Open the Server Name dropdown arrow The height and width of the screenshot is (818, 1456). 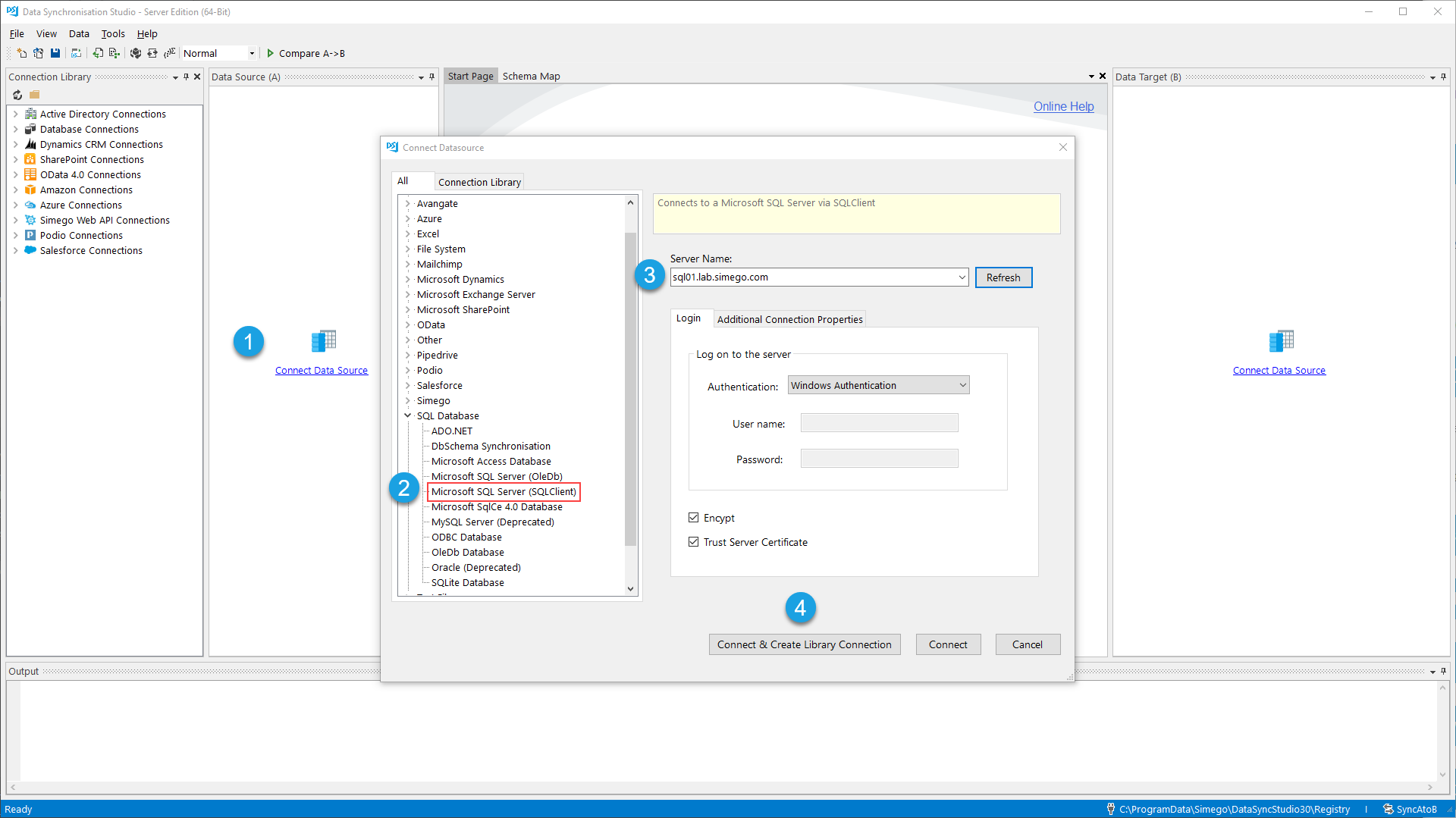962,277
